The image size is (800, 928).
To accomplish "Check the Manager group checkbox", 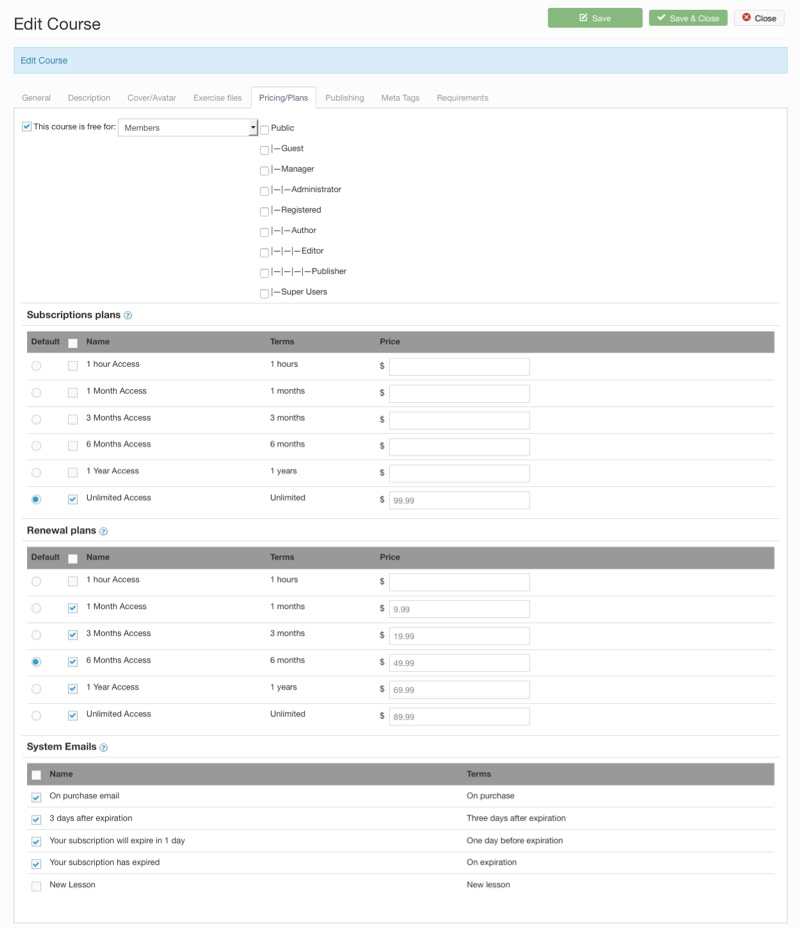I will tap(264, 170).
